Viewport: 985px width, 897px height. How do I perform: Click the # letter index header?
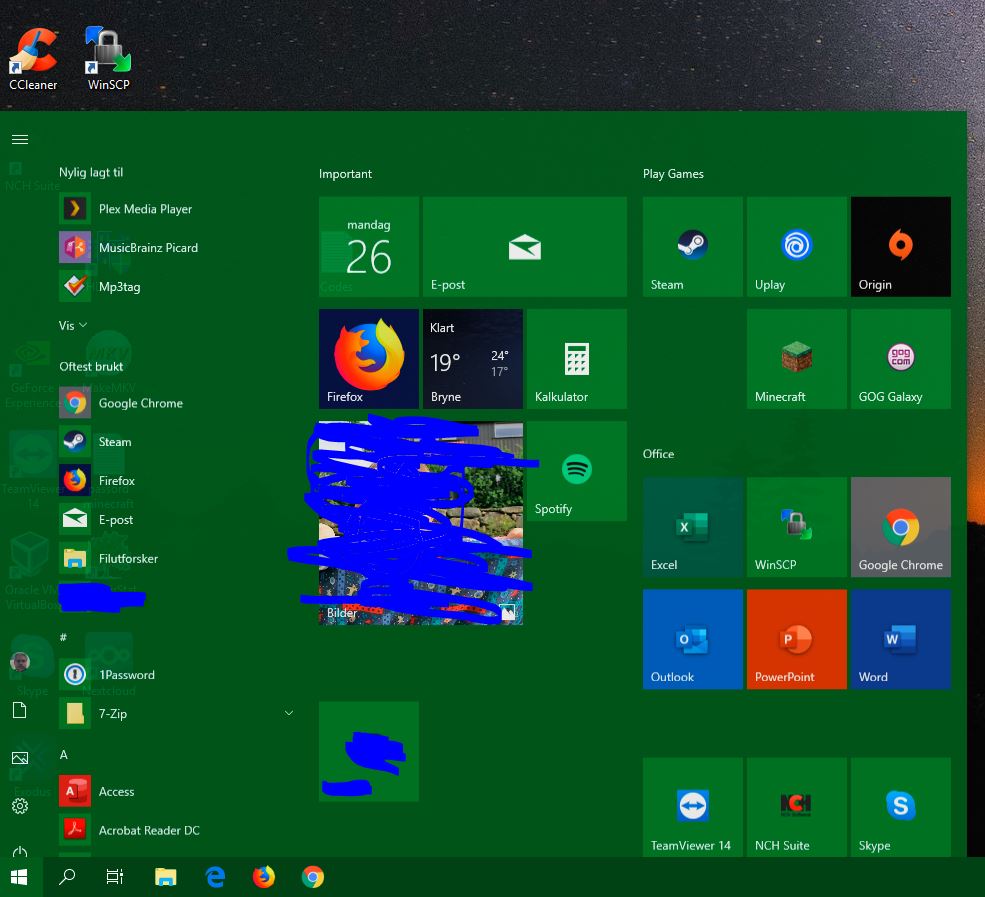63,637
